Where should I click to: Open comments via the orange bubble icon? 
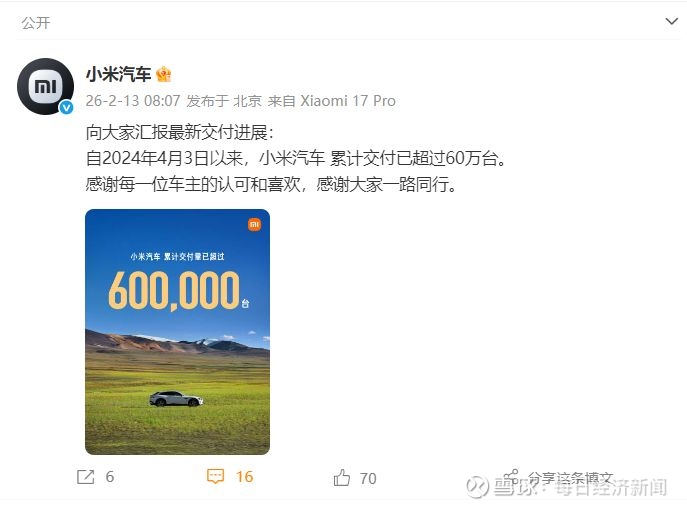[x=215, y=476]
